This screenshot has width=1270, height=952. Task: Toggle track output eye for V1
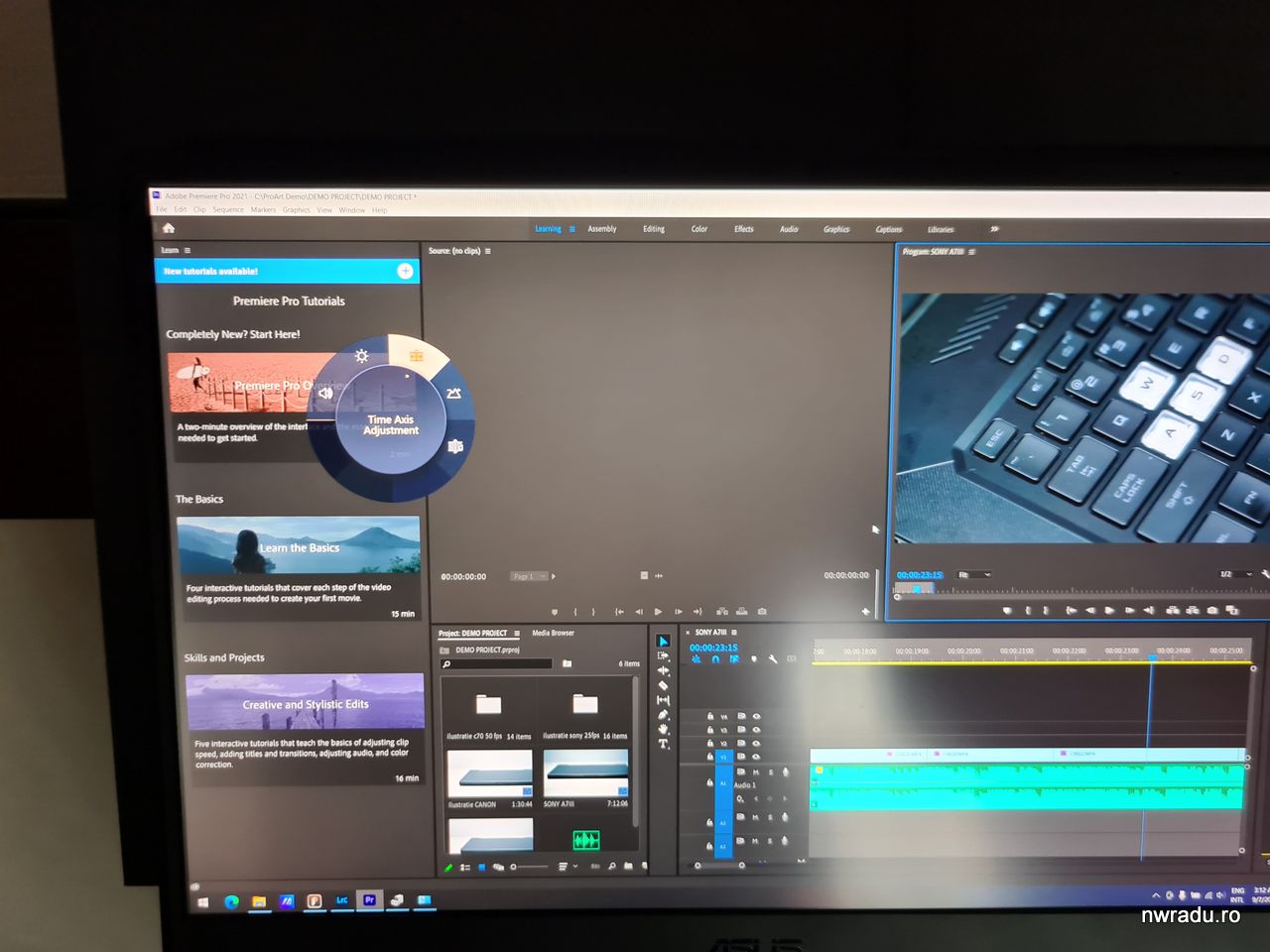pos(756,757)
